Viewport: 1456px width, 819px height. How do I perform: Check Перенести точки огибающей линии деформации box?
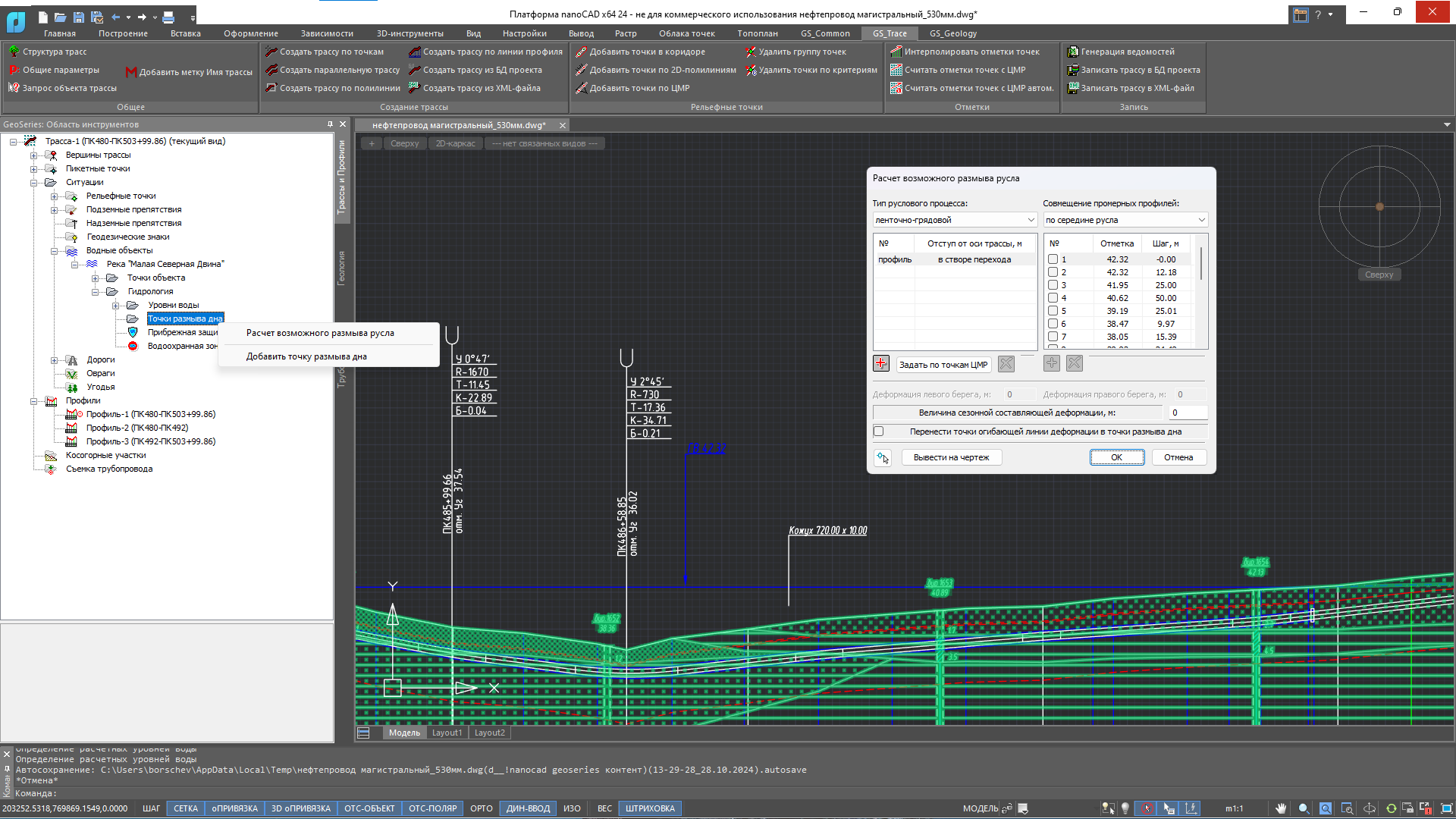pyautogui.click(x=879, y=431)
